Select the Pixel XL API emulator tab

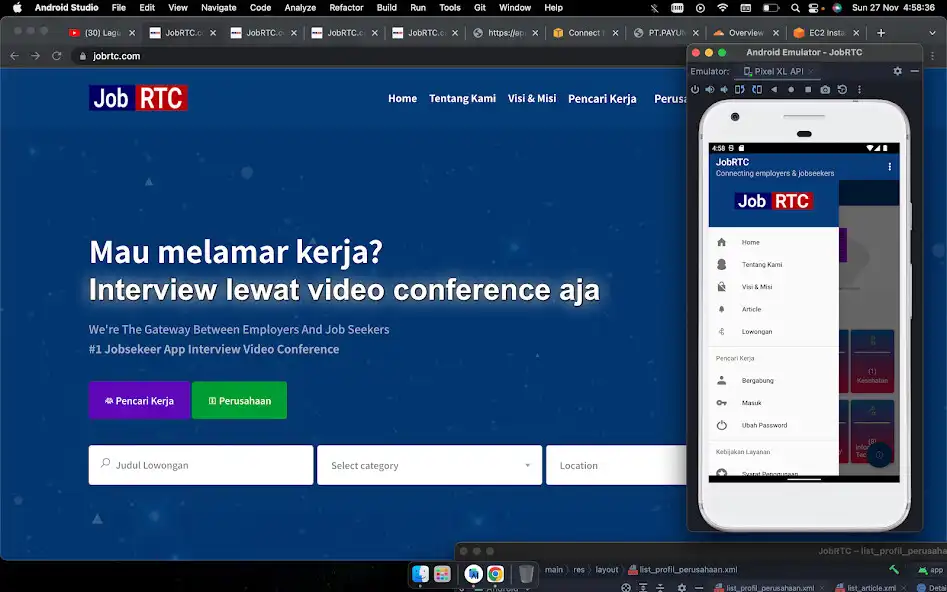pyautogui.click(x=779, y=71)
